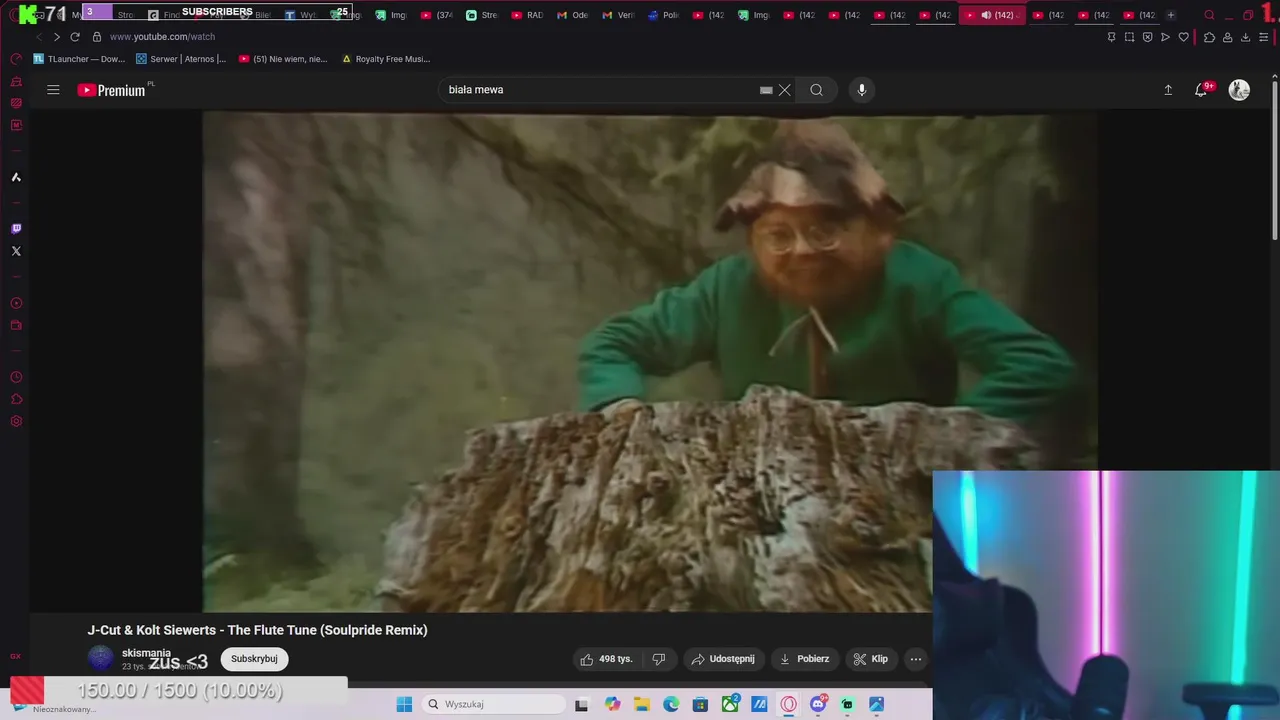Click the video title The Flute Tune
The height and width of the screenshot is (720, 1280).
point(257,630)
